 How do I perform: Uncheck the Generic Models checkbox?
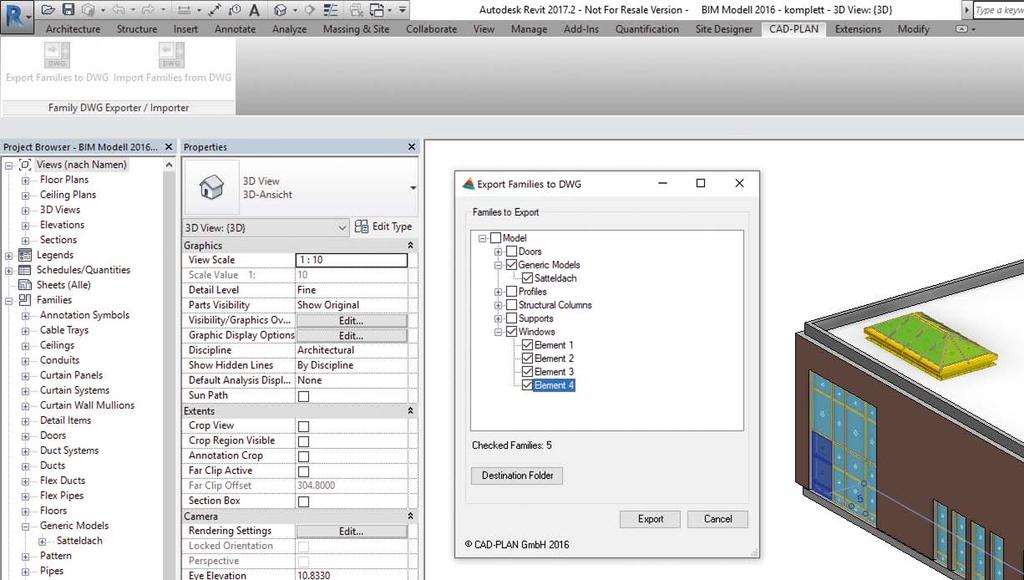pos(511,265)
